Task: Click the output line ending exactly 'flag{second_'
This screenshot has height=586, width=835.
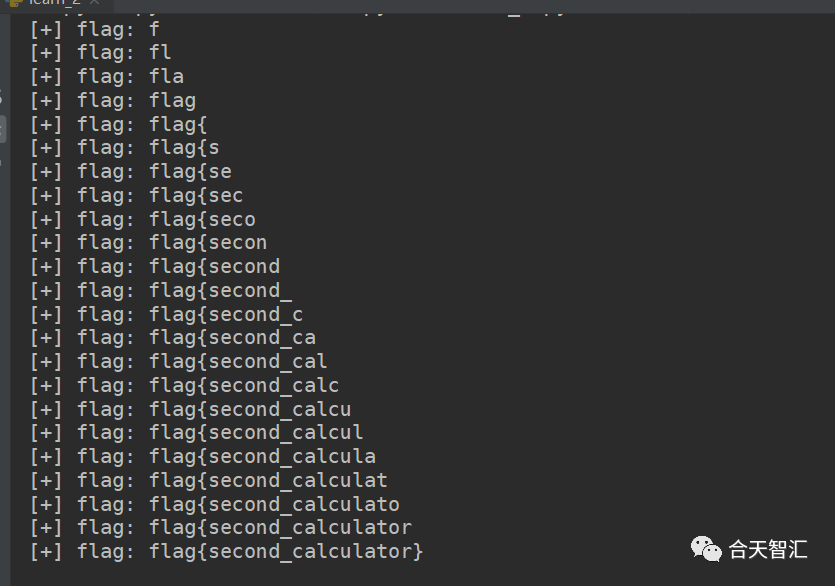Action: coord(160,291)
